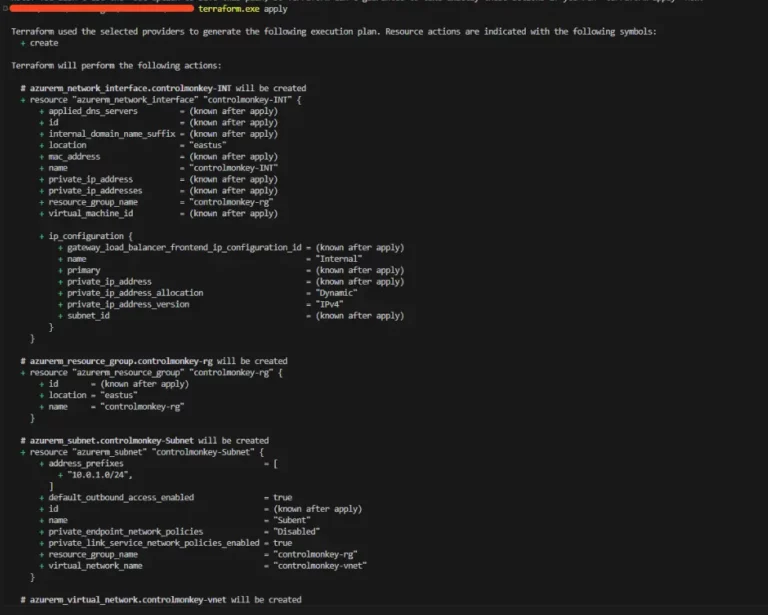
Task: Click '(known after apply)' in the mac_address row
Action: coord(234,157)
